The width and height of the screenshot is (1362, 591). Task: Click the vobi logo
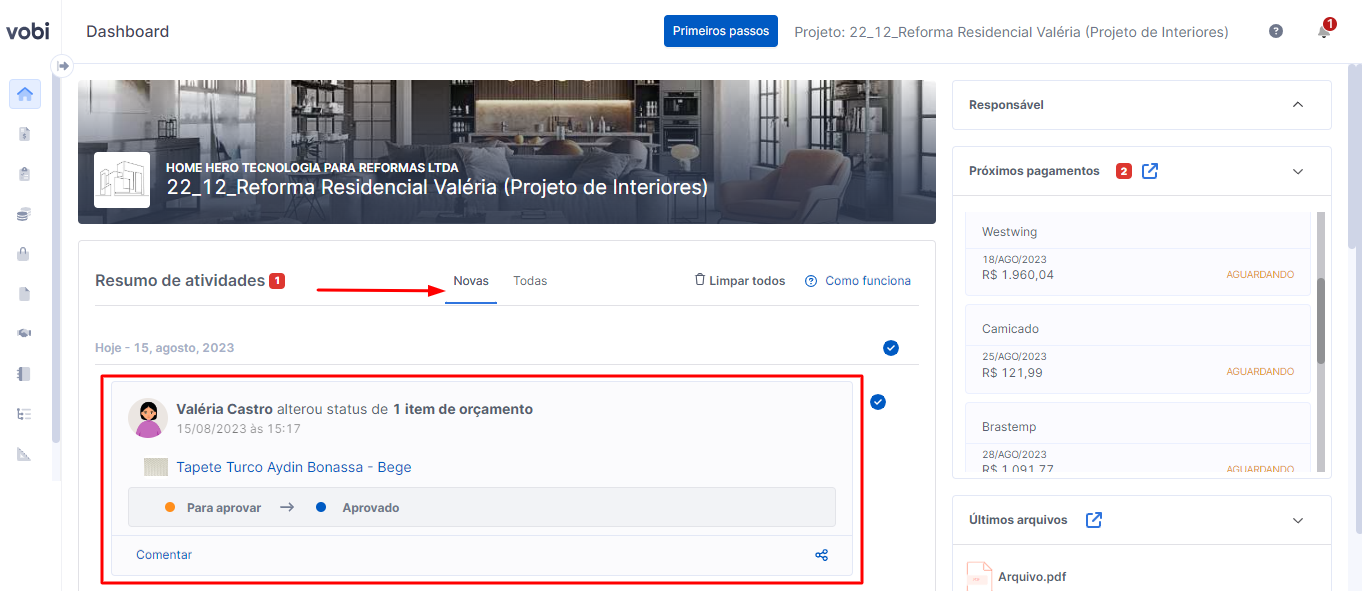(27, 31)
